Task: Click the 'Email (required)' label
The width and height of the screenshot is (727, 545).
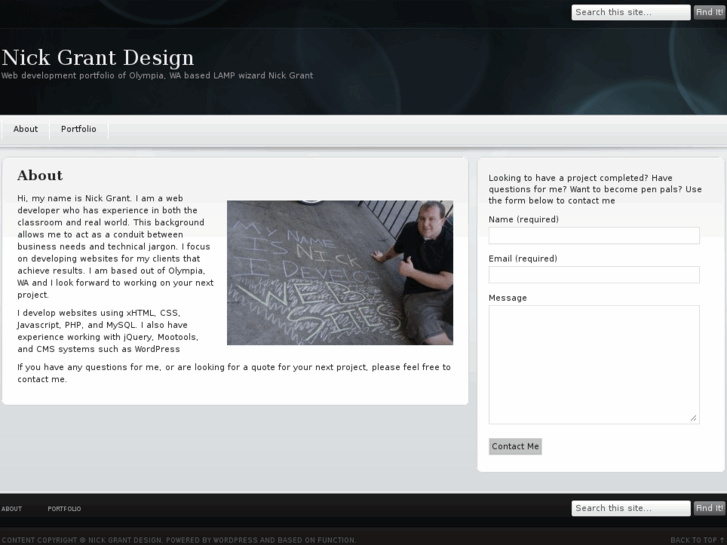Action: [x=523, y=259]
